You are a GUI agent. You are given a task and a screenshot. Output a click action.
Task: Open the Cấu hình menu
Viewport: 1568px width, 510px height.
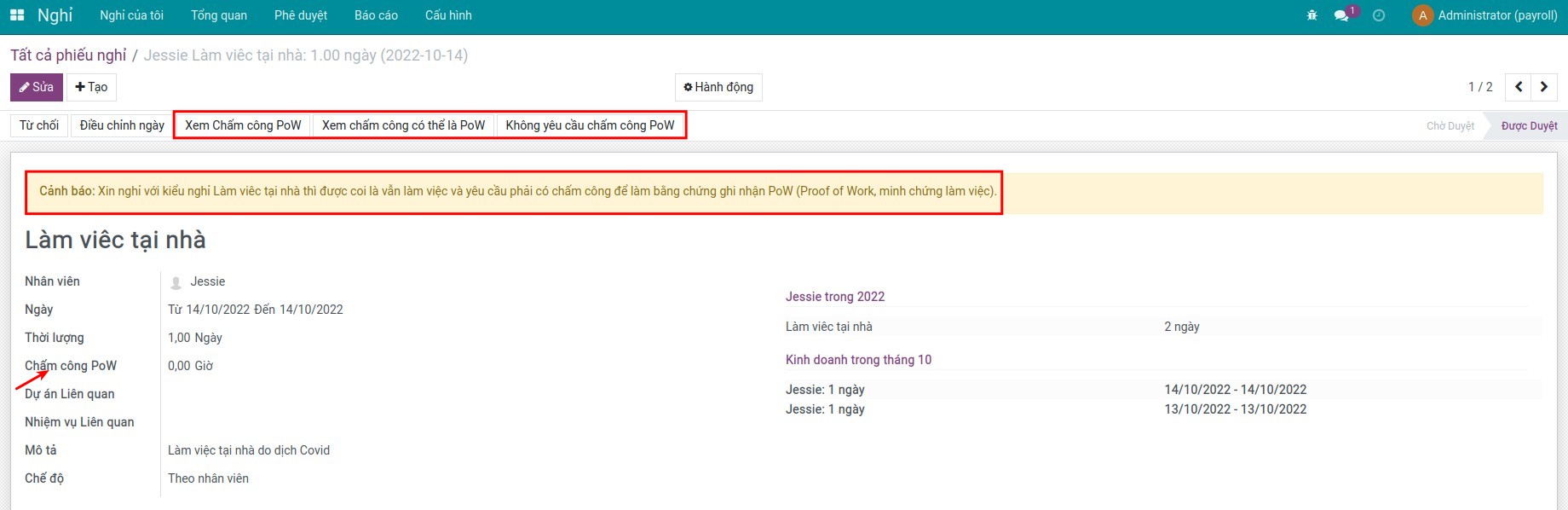448,15
